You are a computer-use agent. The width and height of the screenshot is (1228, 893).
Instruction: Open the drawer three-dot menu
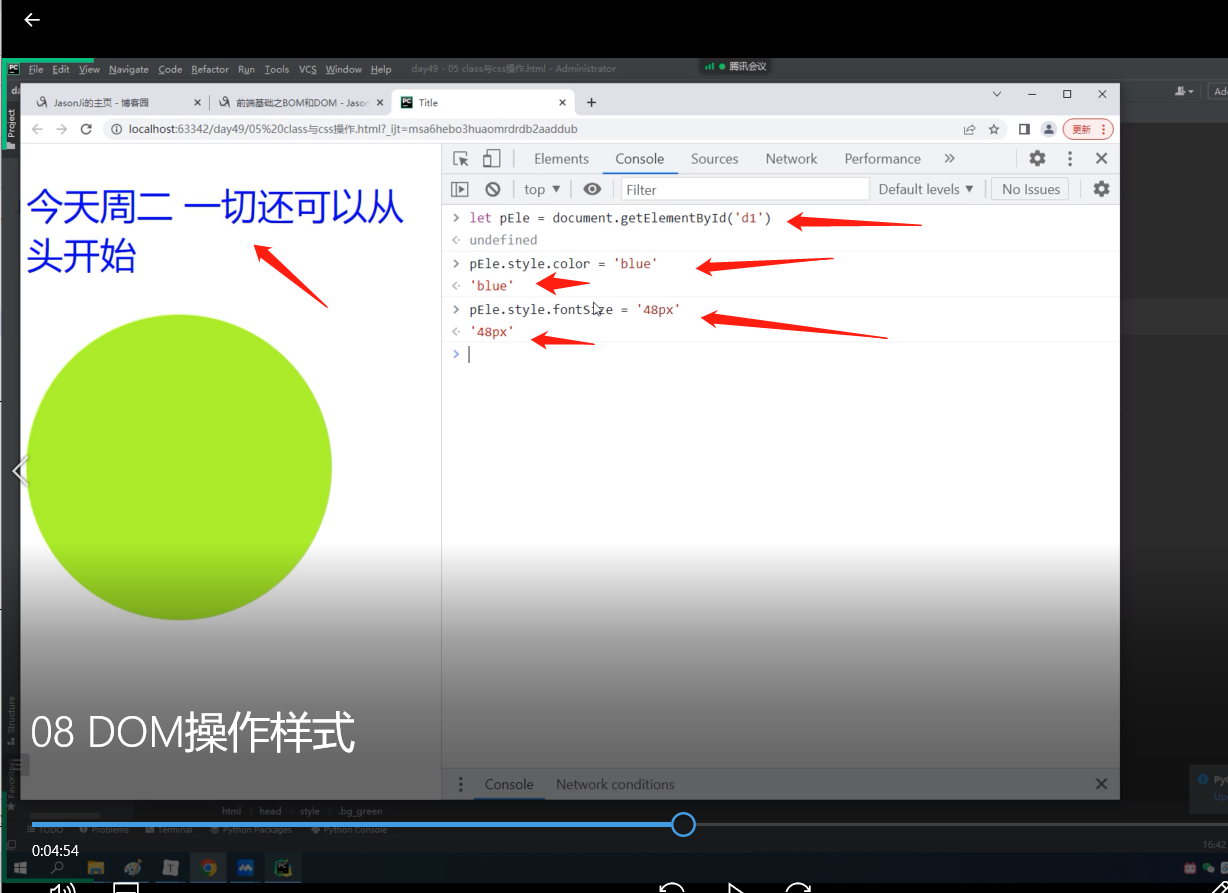[x=460, y=784]
